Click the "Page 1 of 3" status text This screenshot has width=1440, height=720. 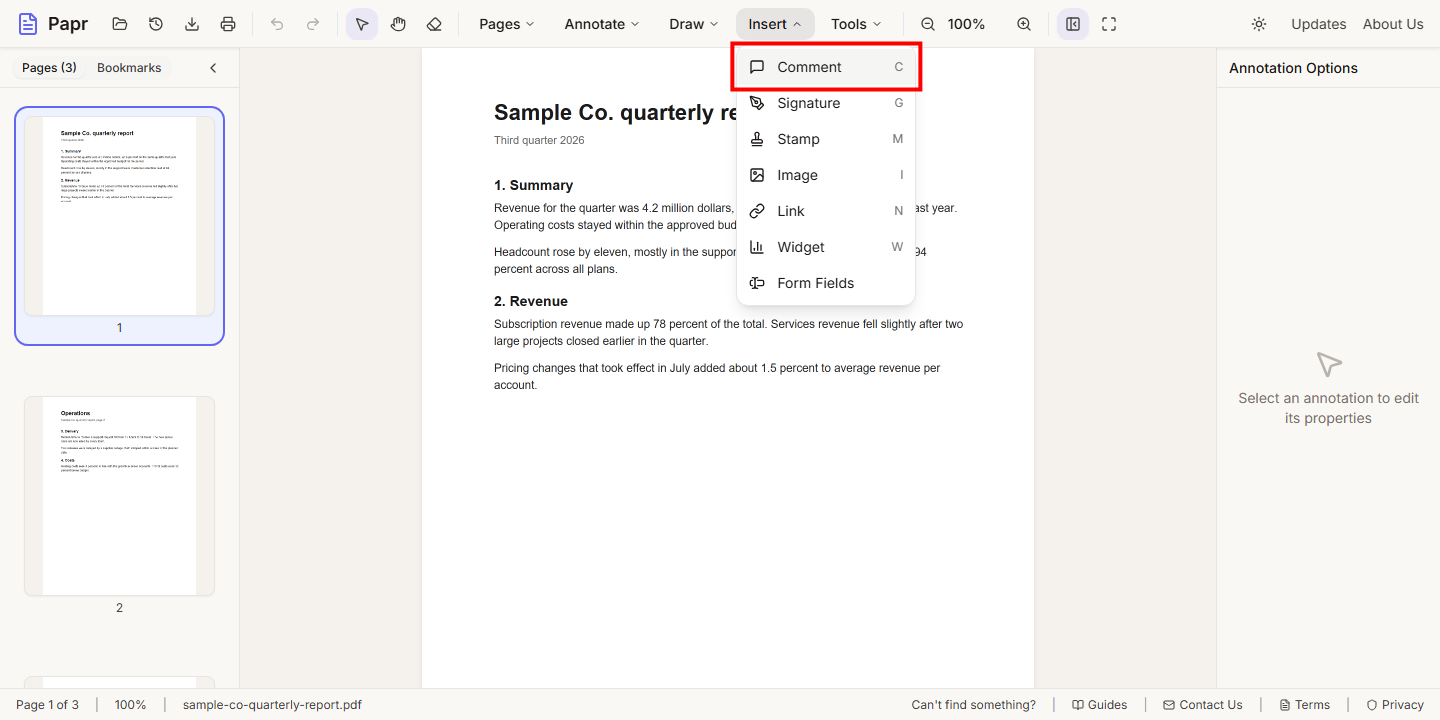click(47, 705)
